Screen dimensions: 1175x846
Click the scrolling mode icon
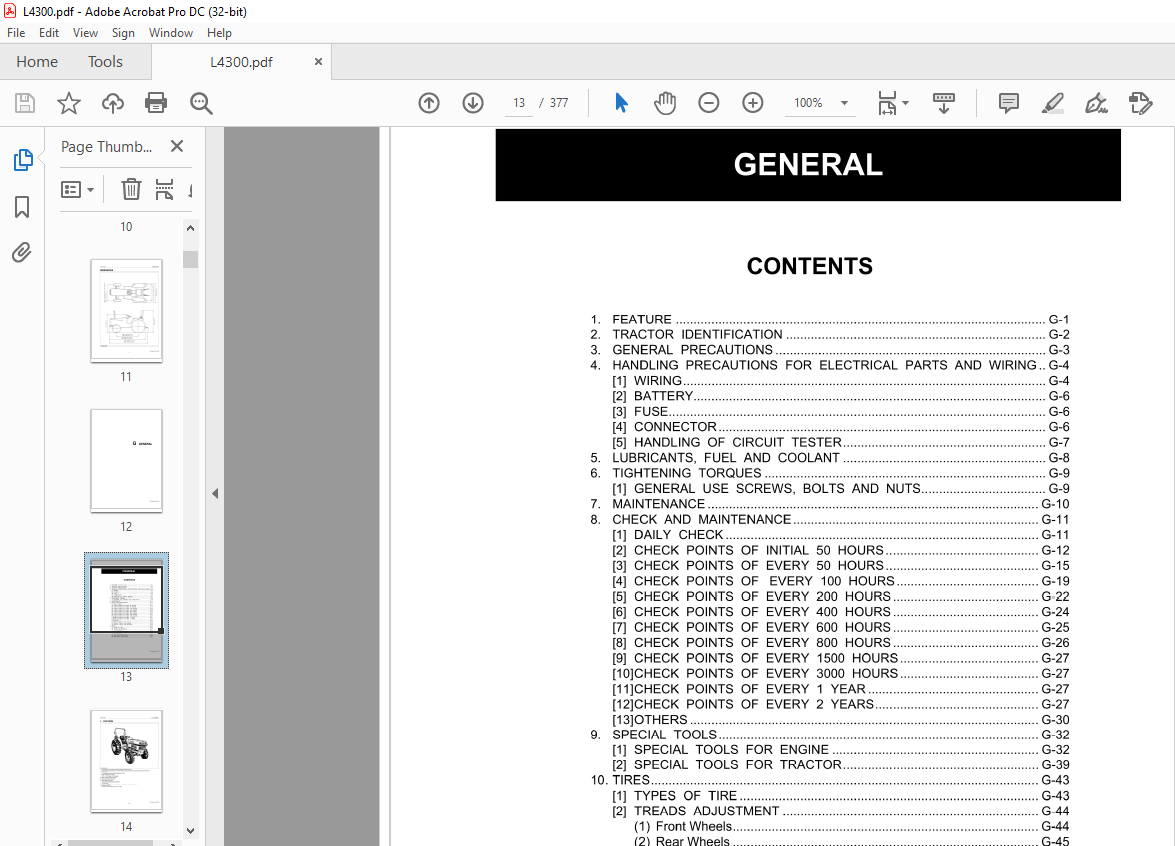[x=943, y=103]
